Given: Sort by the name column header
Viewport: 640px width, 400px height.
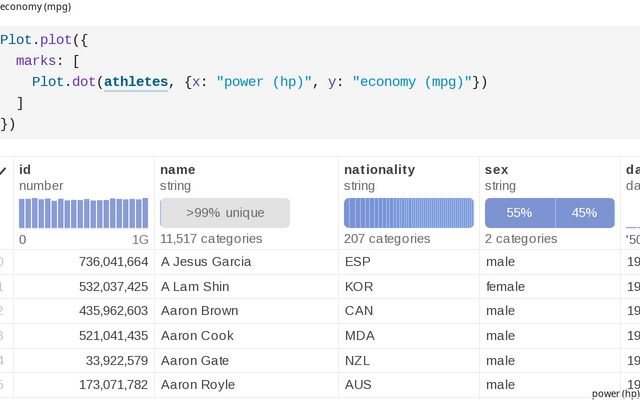Looking at the screenshot, I should (177, 170).
